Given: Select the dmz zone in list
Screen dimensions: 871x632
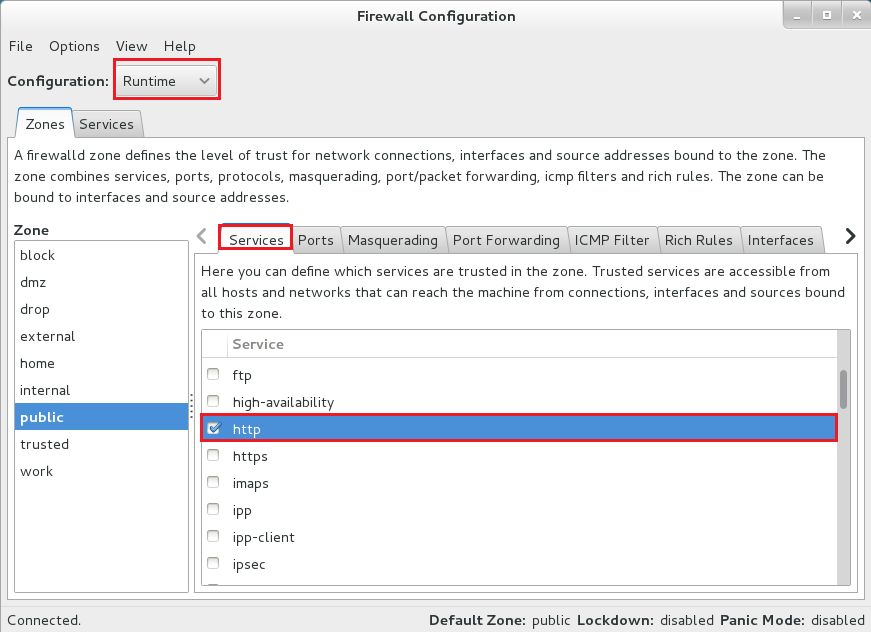Looking at the screenshot, I should (33, 282).
